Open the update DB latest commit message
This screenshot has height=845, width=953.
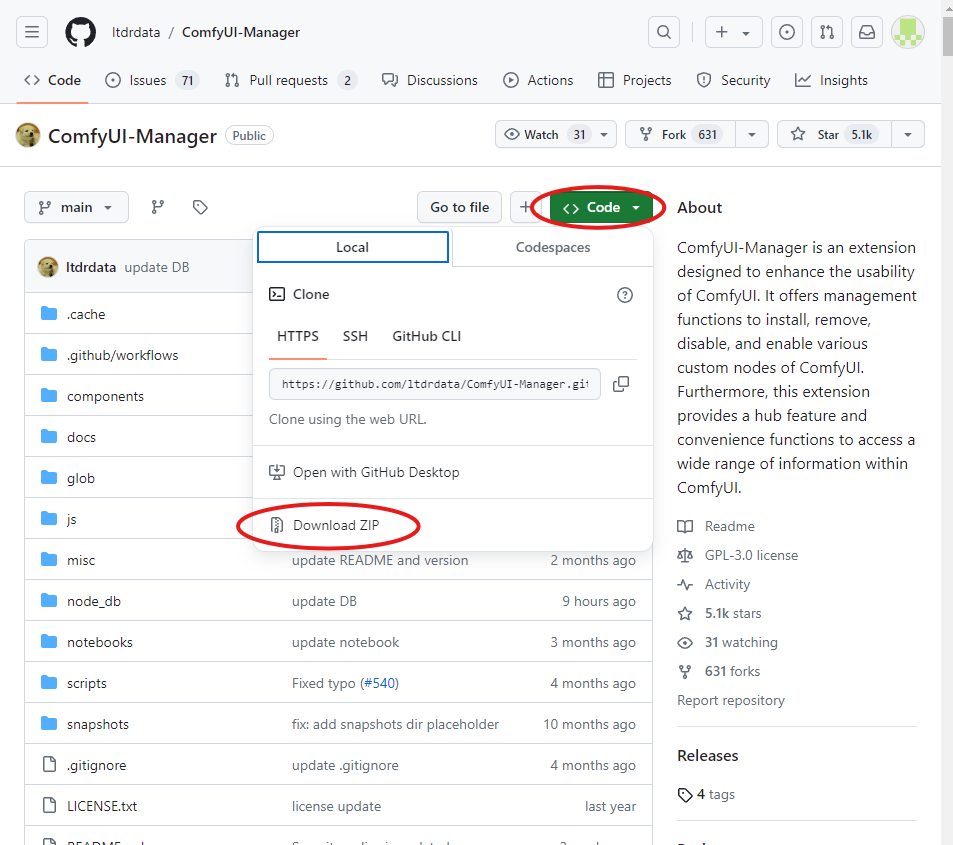(x=157, y=267)
